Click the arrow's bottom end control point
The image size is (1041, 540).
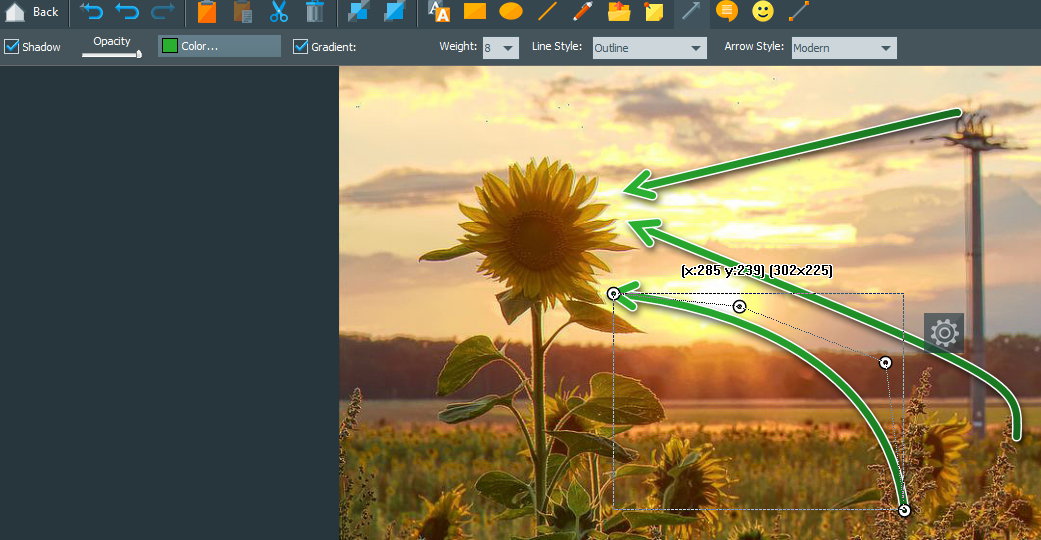904,510
